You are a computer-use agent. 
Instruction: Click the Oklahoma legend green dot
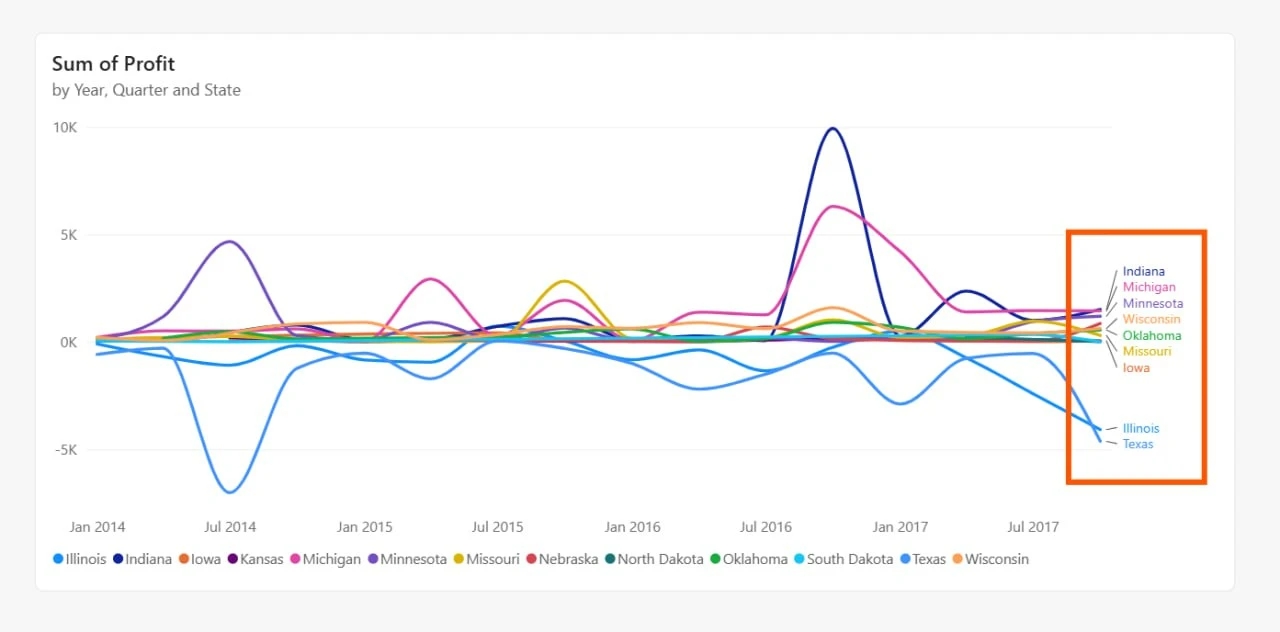pyautogui.click(x=715, y=559)
